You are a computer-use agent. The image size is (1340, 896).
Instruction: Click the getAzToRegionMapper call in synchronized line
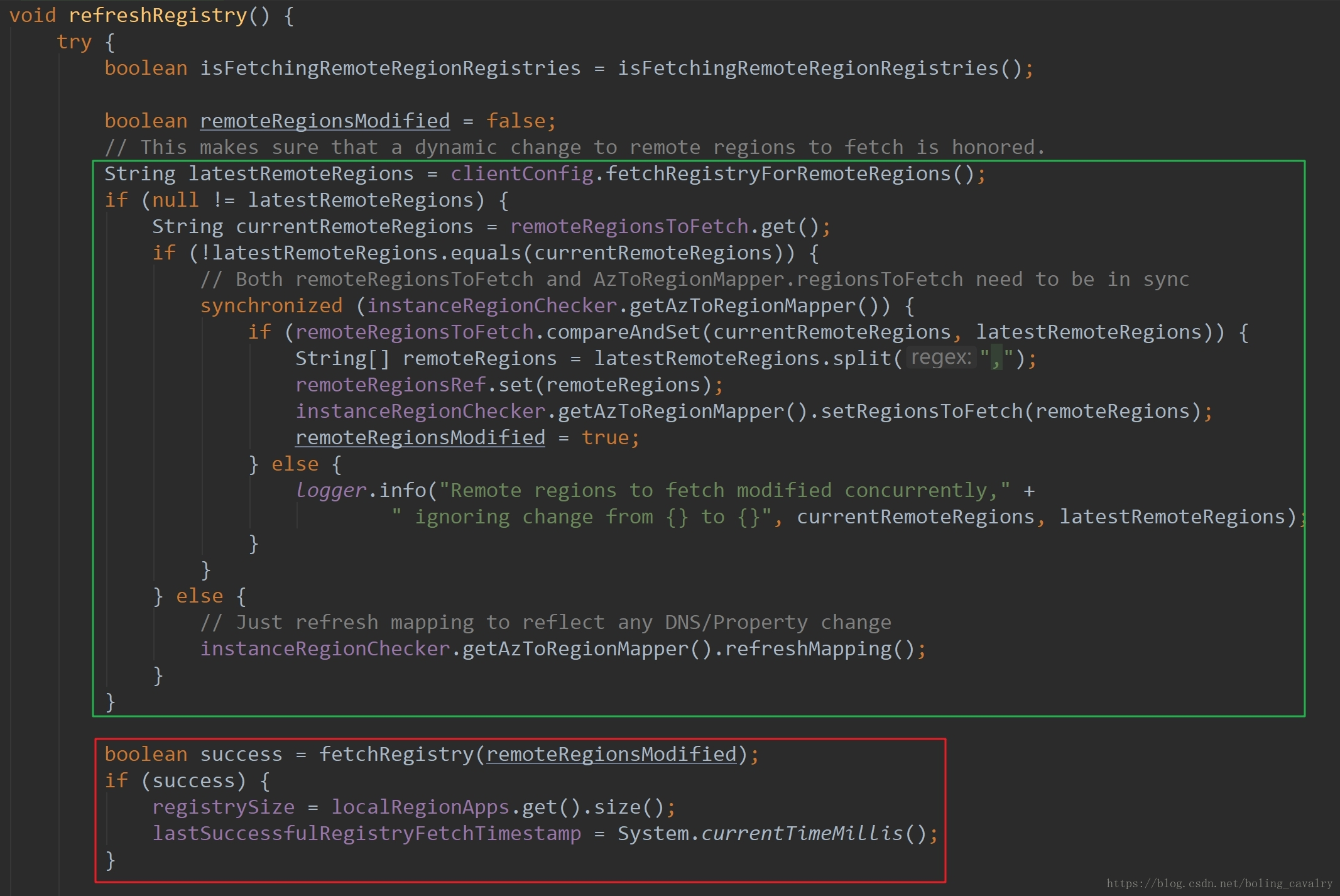(743, 305)
